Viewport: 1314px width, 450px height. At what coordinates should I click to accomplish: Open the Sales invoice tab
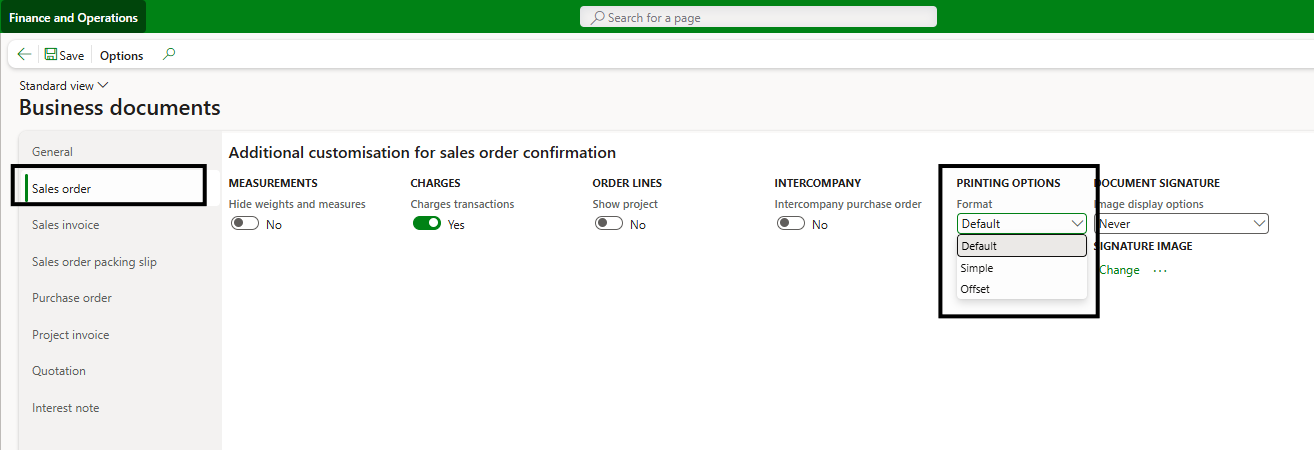pos(66,225)
